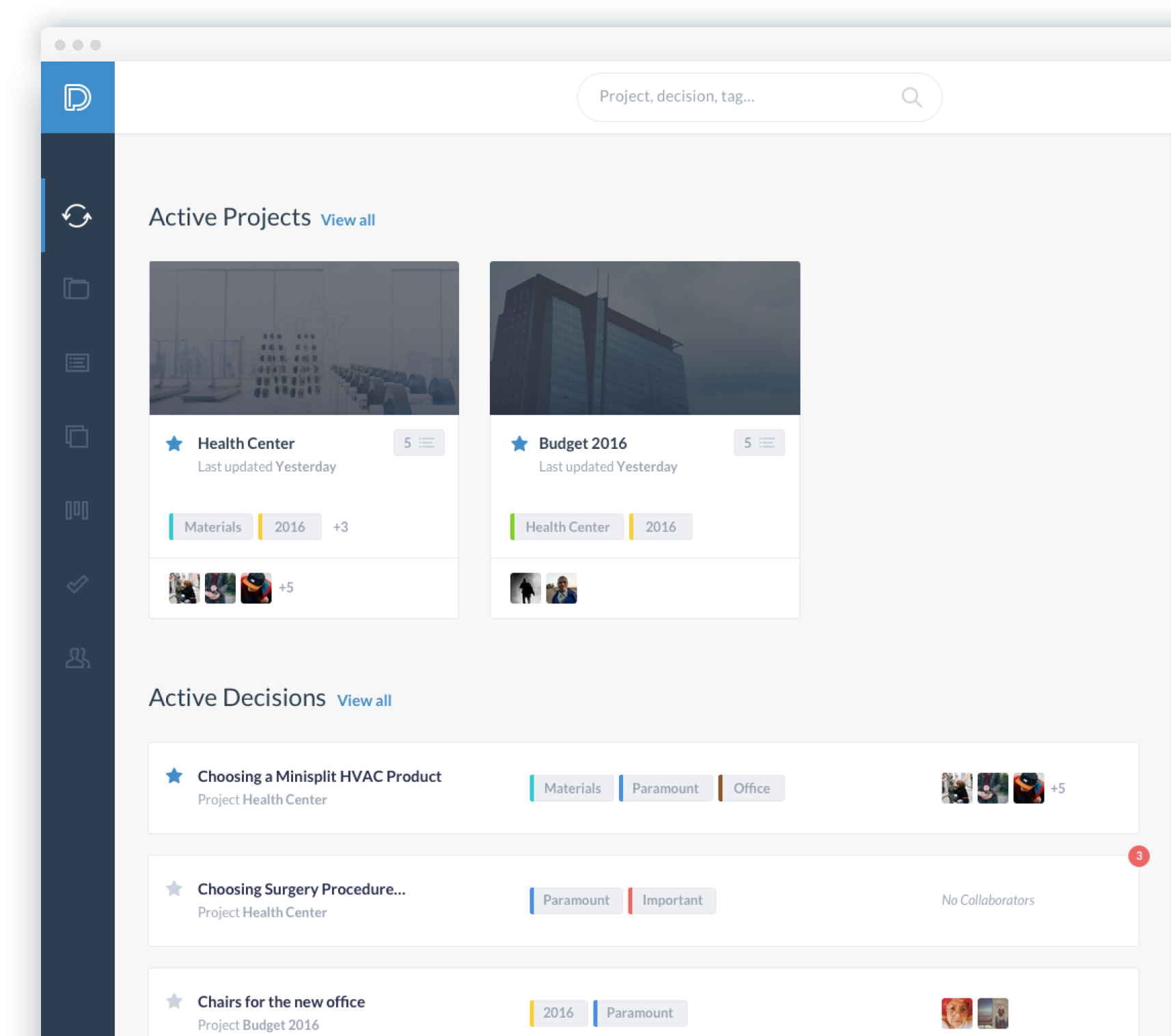Select Materials tag on Health Center card
1171x1036 pixels.
(211, 527)
